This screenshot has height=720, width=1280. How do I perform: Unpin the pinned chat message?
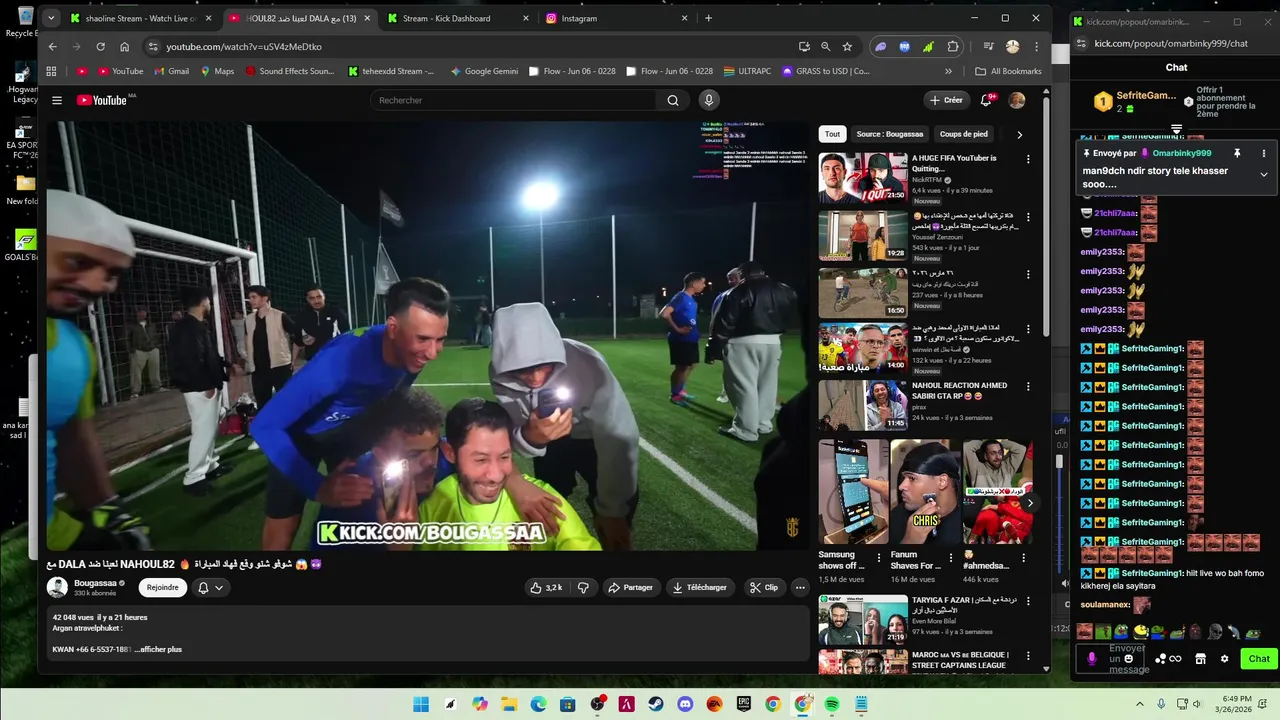pos(1237,153)
